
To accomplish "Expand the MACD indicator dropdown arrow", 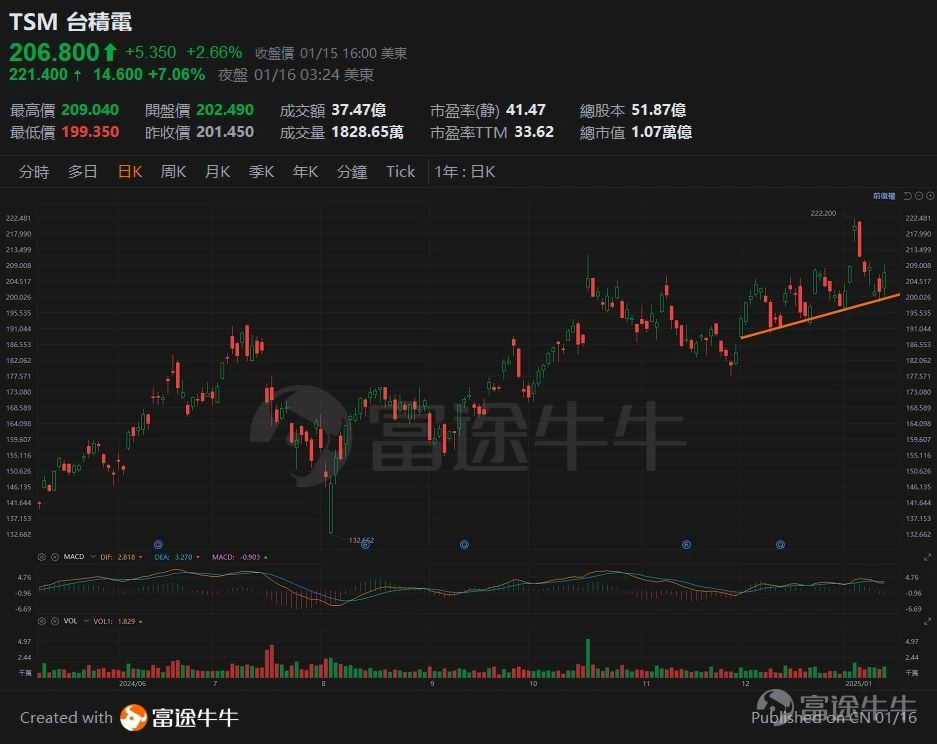I will click(93, 557).
